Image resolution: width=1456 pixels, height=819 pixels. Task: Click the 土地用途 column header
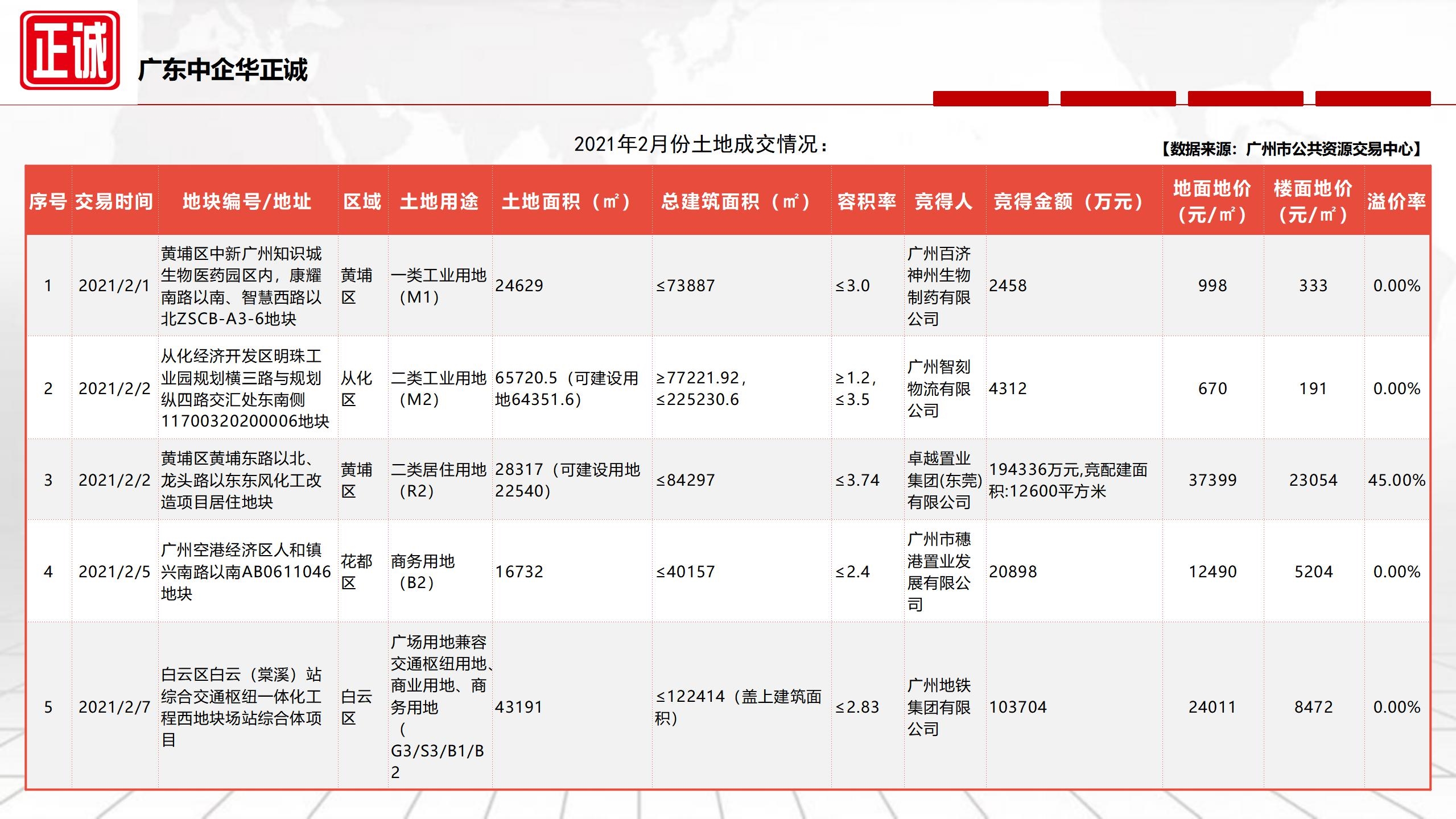439,201
